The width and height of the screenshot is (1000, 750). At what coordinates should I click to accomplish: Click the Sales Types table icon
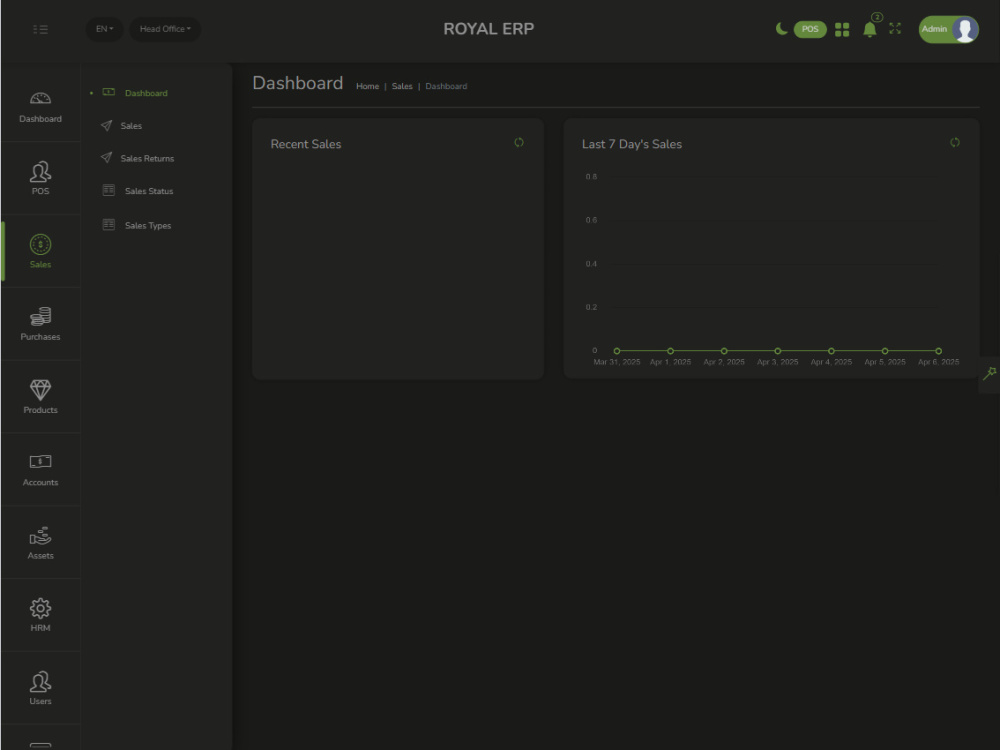109,224
